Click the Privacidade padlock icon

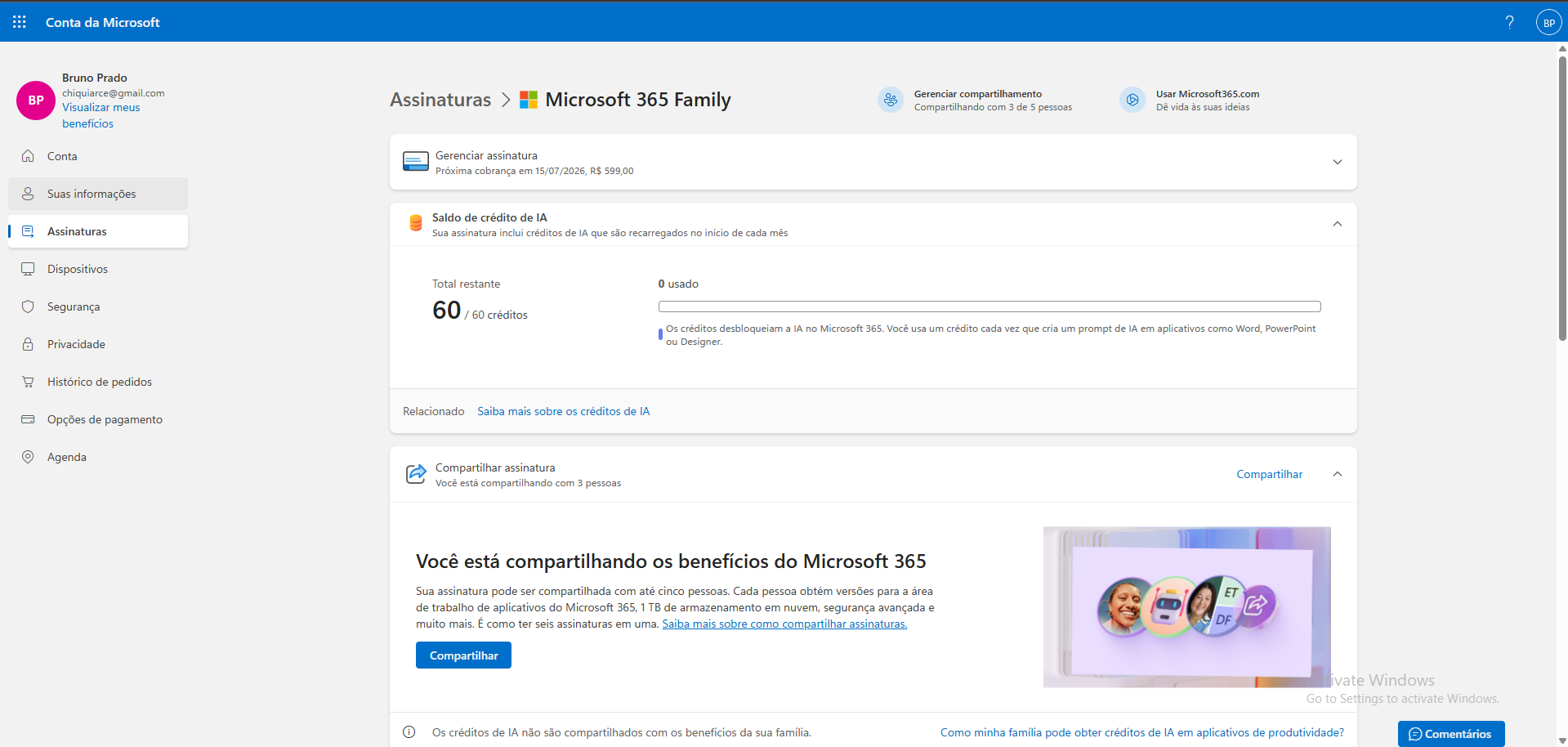pos(28,344)
